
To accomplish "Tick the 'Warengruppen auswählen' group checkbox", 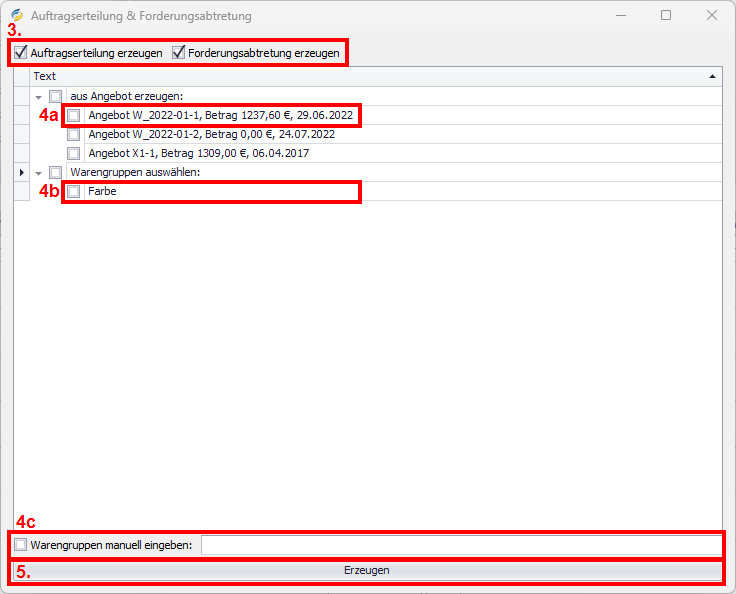I will point(56,173).
